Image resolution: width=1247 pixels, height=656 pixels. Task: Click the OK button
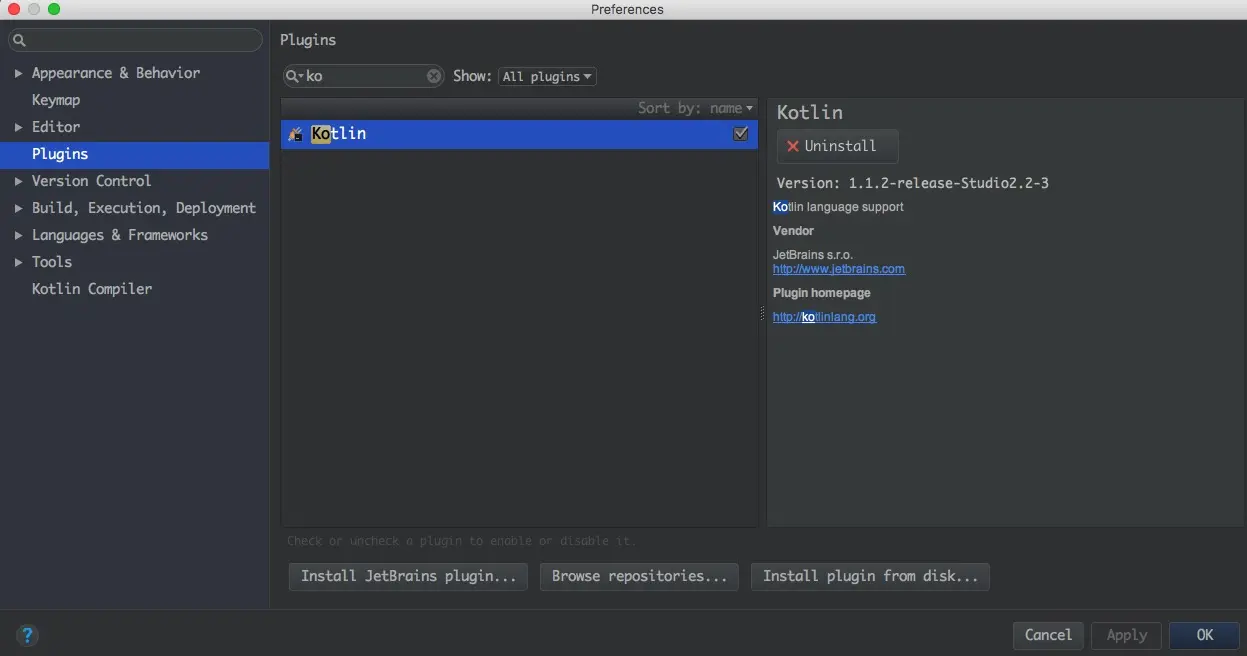(1205, 635)
